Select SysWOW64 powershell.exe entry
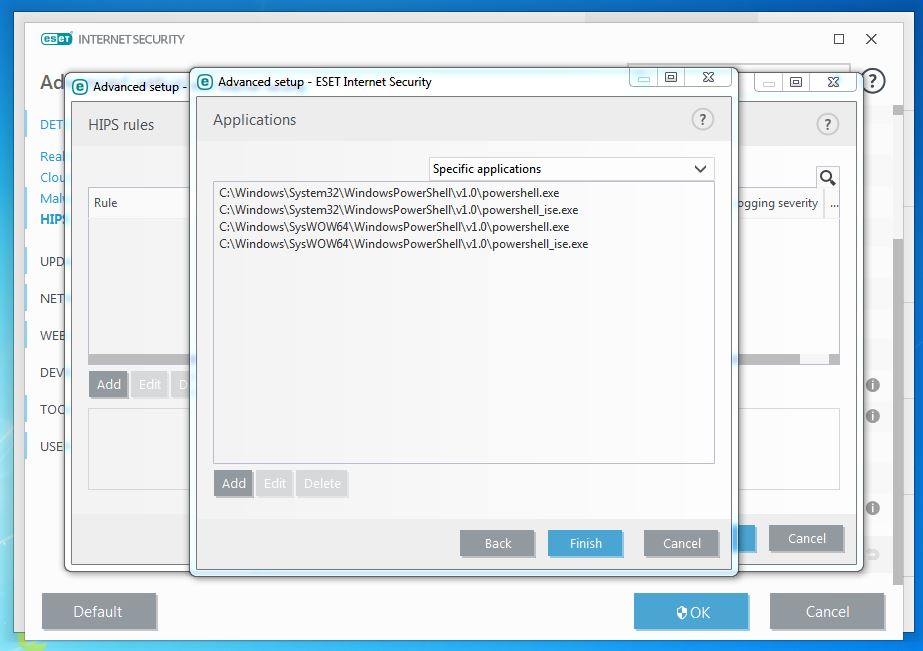Image resolution: width=923 pixels, height=651 pixels. (394, 227)
